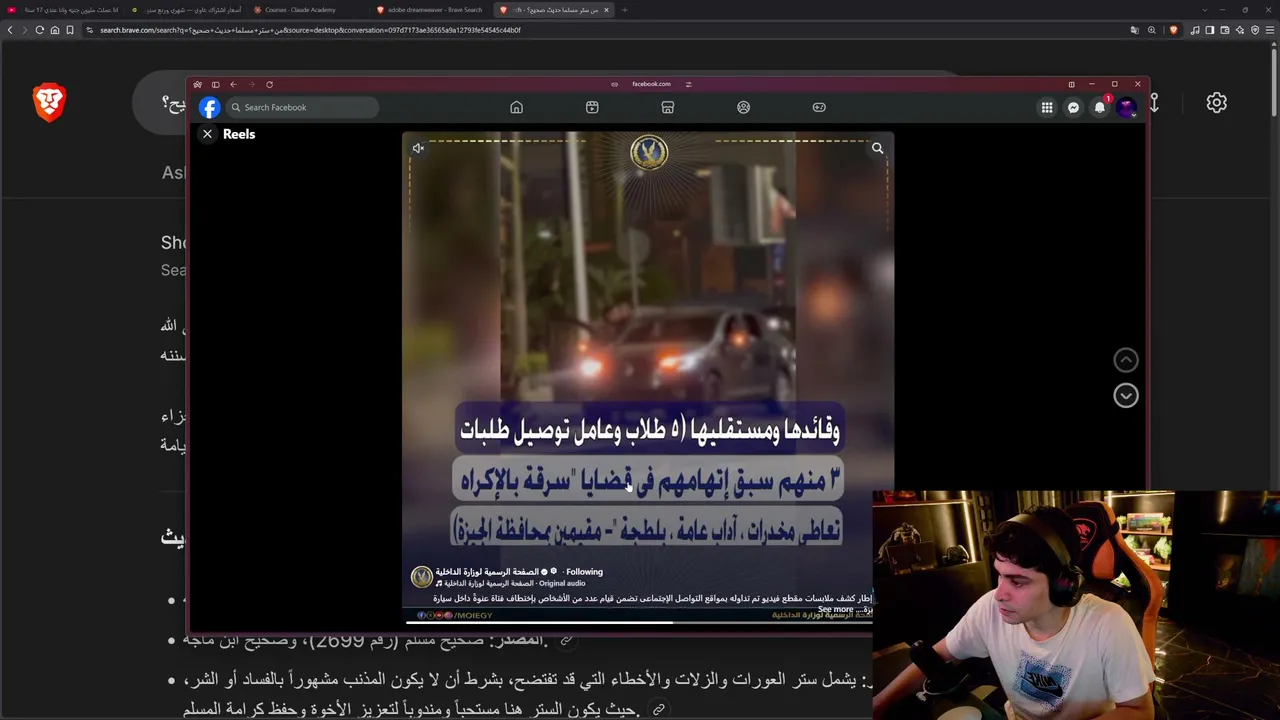This screenshot has height=720, width=1280.
Task: Seek the reel progress bar
Action: pos(639,622)
